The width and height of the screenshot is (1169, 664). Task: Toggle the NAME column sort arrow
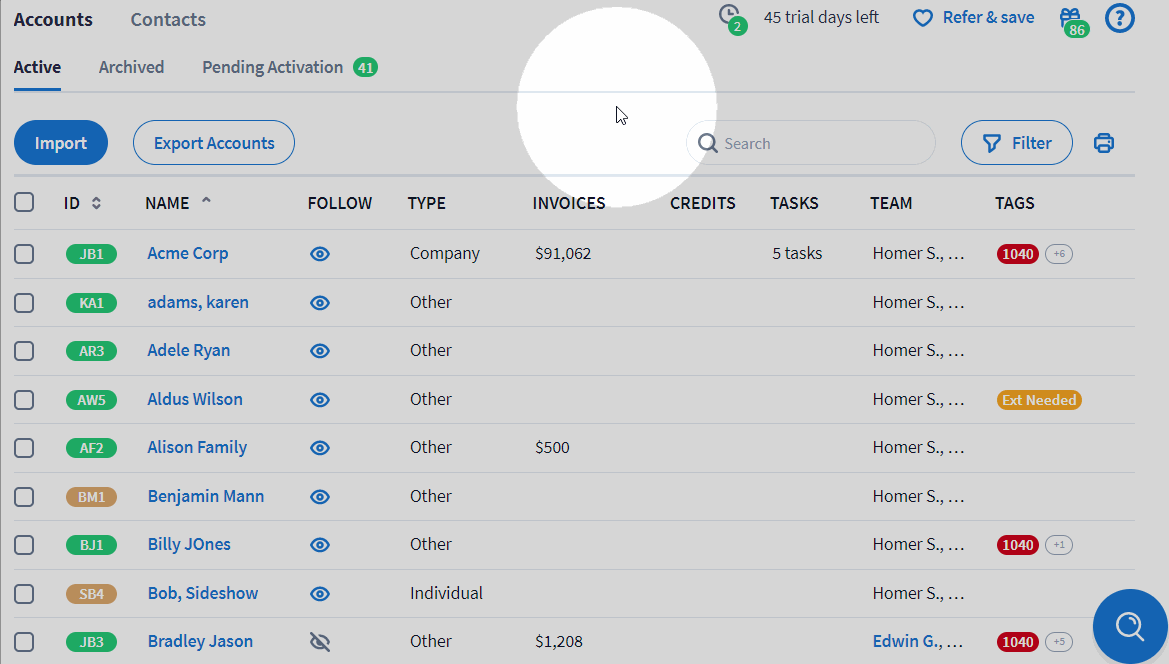click(206, 202)
